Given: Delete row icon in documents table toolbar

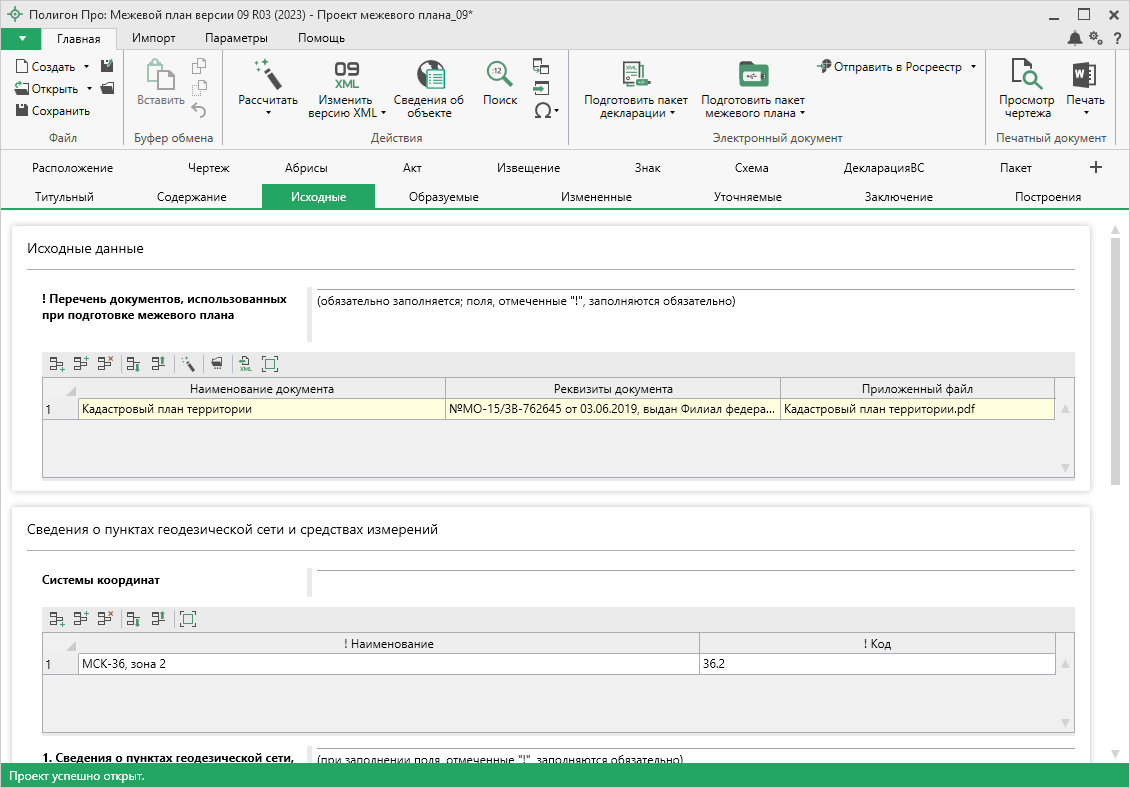Looking at the screenshot, I should (105, 365).
